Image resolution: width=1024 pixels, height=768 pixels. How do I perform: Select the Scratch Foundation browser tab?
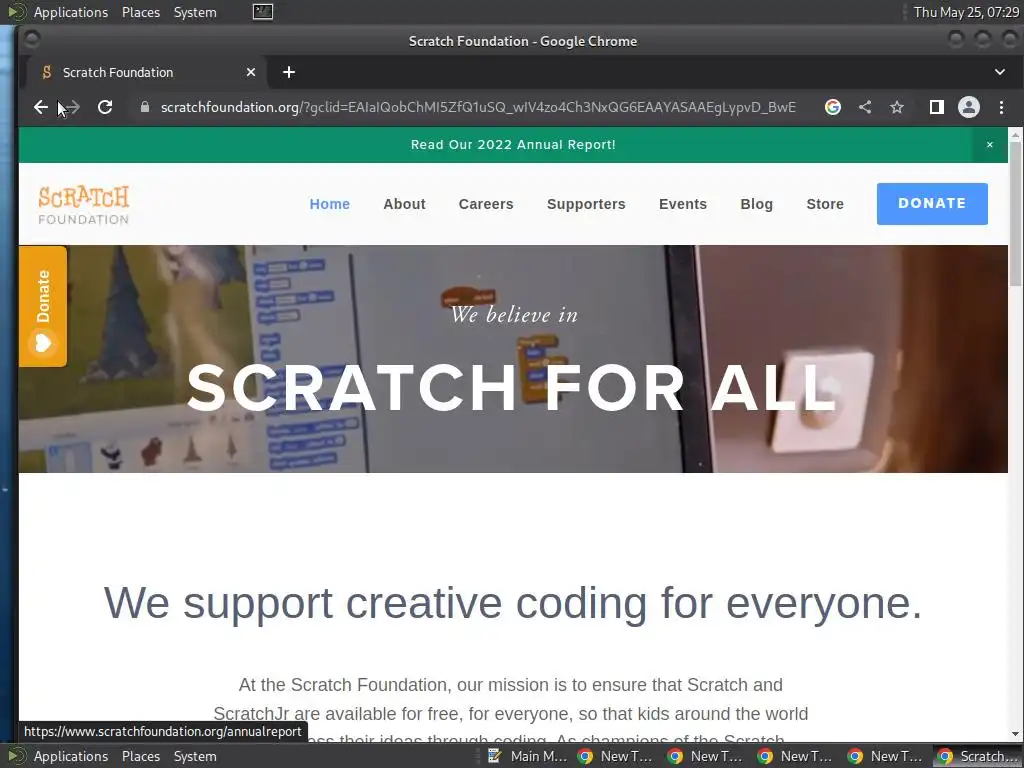pos(148,72)
